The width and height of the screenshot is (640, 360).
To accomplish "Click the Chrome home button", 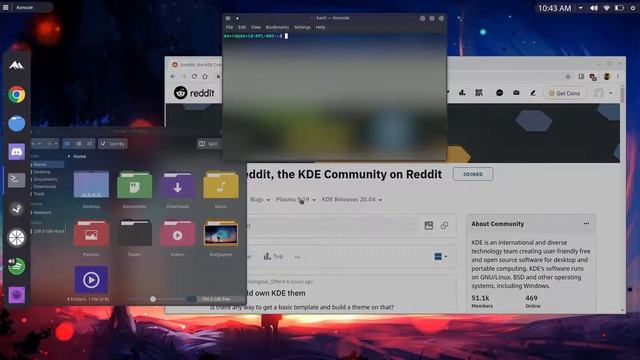I will pos(205,76).
